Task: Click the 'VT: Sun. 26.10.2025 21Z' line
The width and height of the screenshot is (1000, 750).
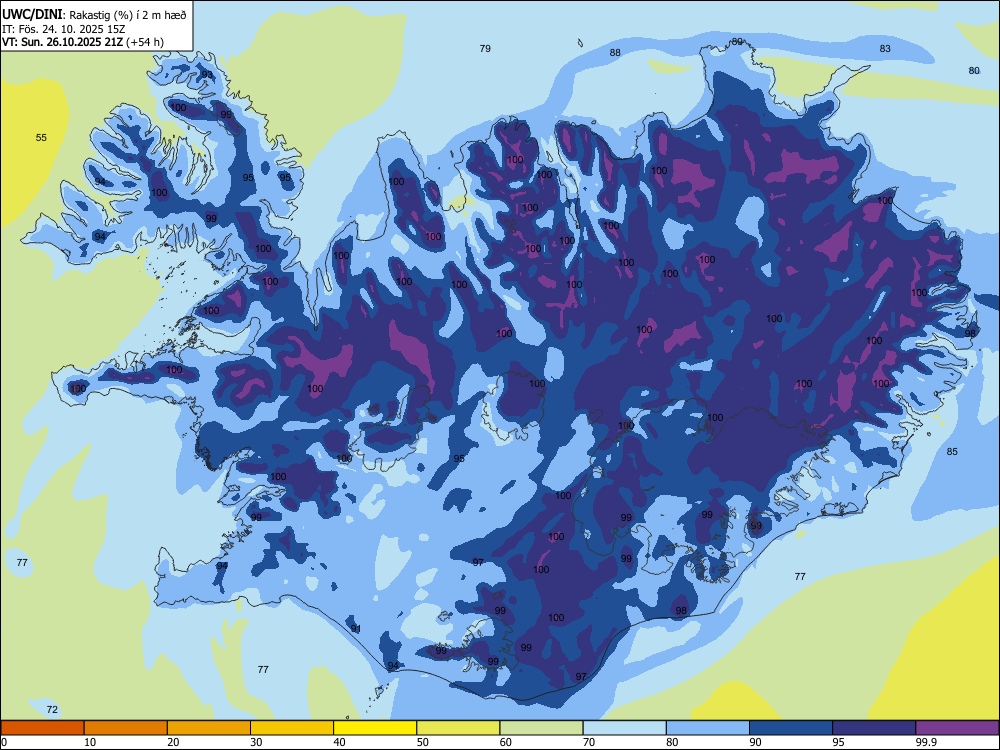Action: pos(63,42)
